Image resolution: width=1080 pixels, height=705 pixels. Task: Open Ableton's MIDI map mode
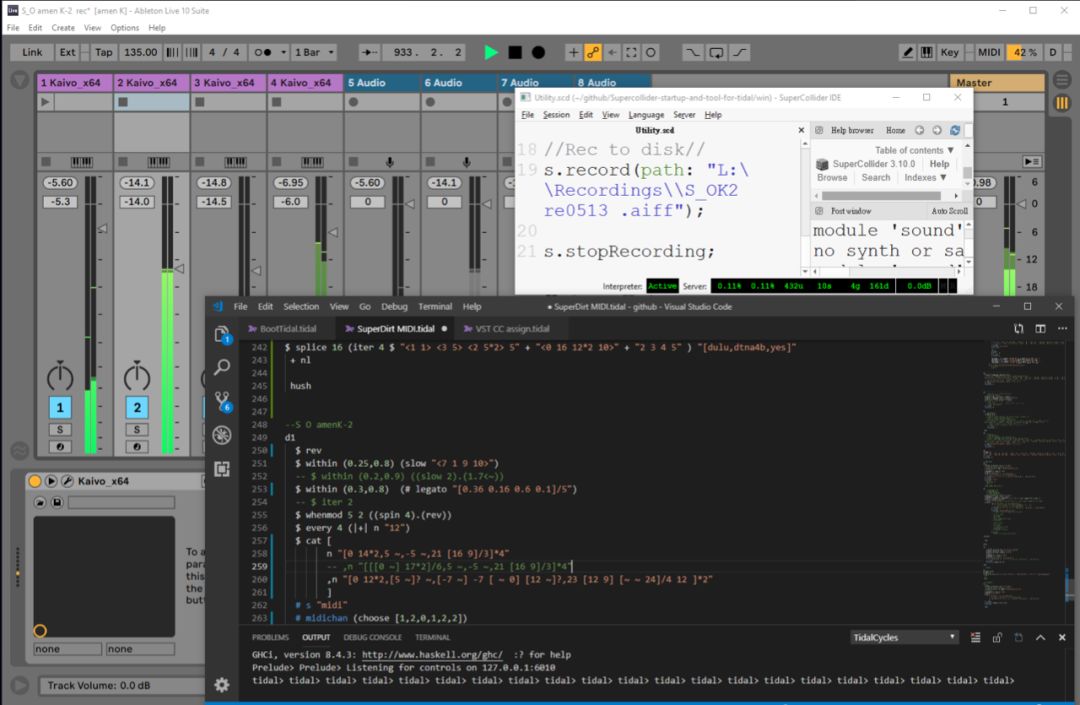[x=989, y=52]
